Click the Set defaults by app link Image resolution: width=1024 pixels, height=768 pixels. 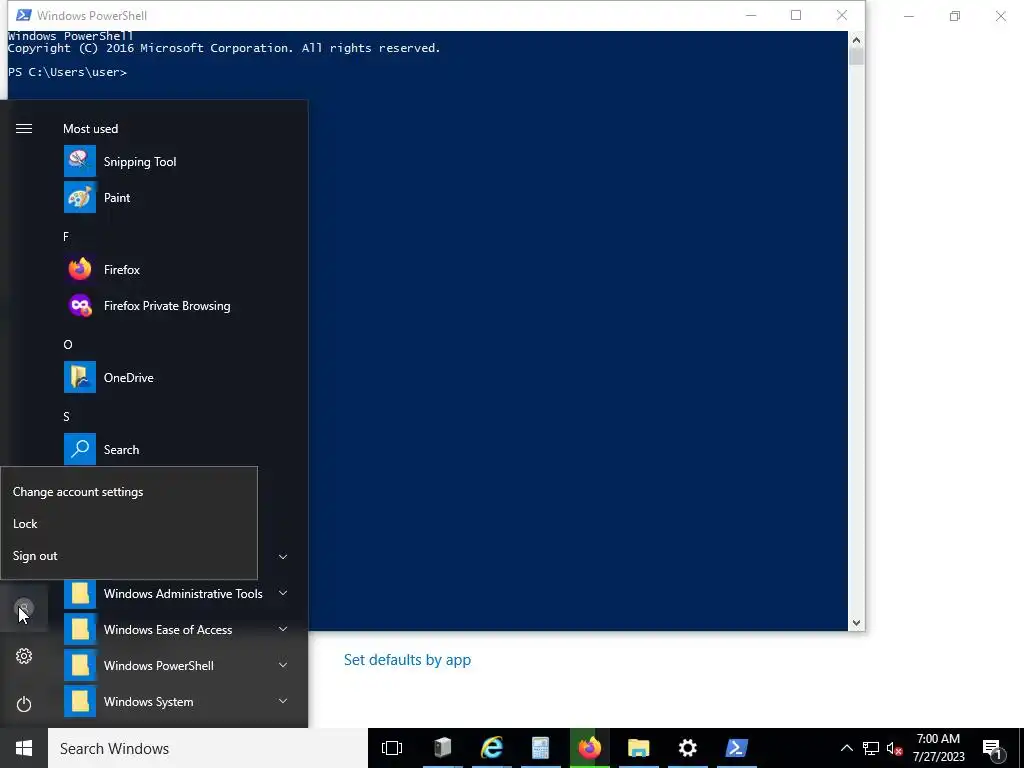click(407, 660)
